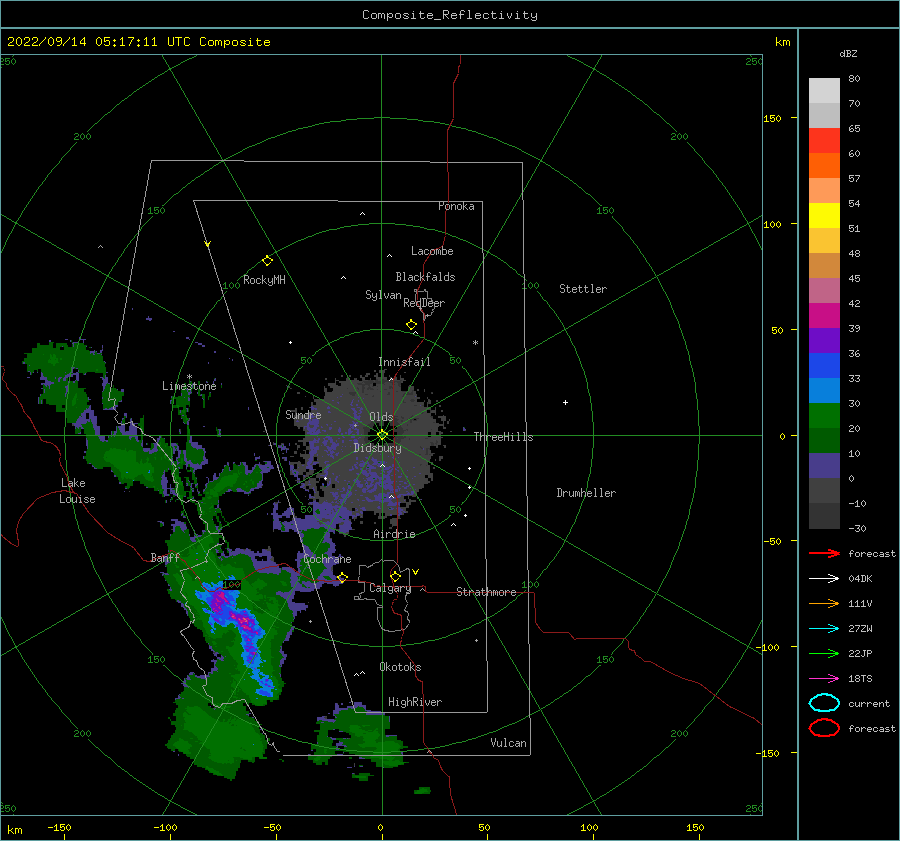Click the grey ground clutter patch around Didsbury

(373, 448)
